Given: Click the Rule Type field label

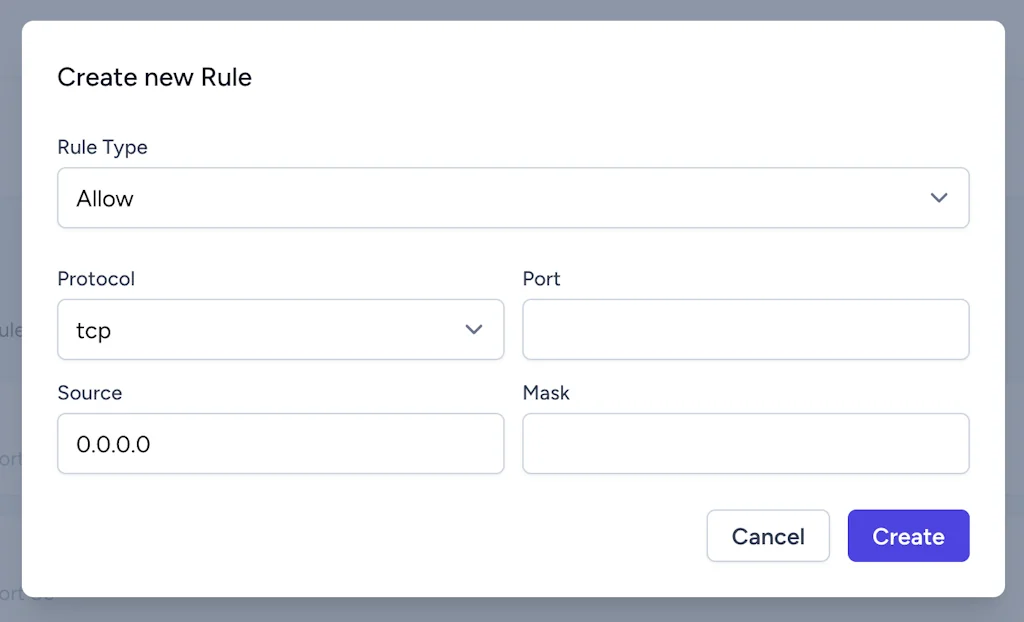Looking at the screenshot, I should (102, 147).
